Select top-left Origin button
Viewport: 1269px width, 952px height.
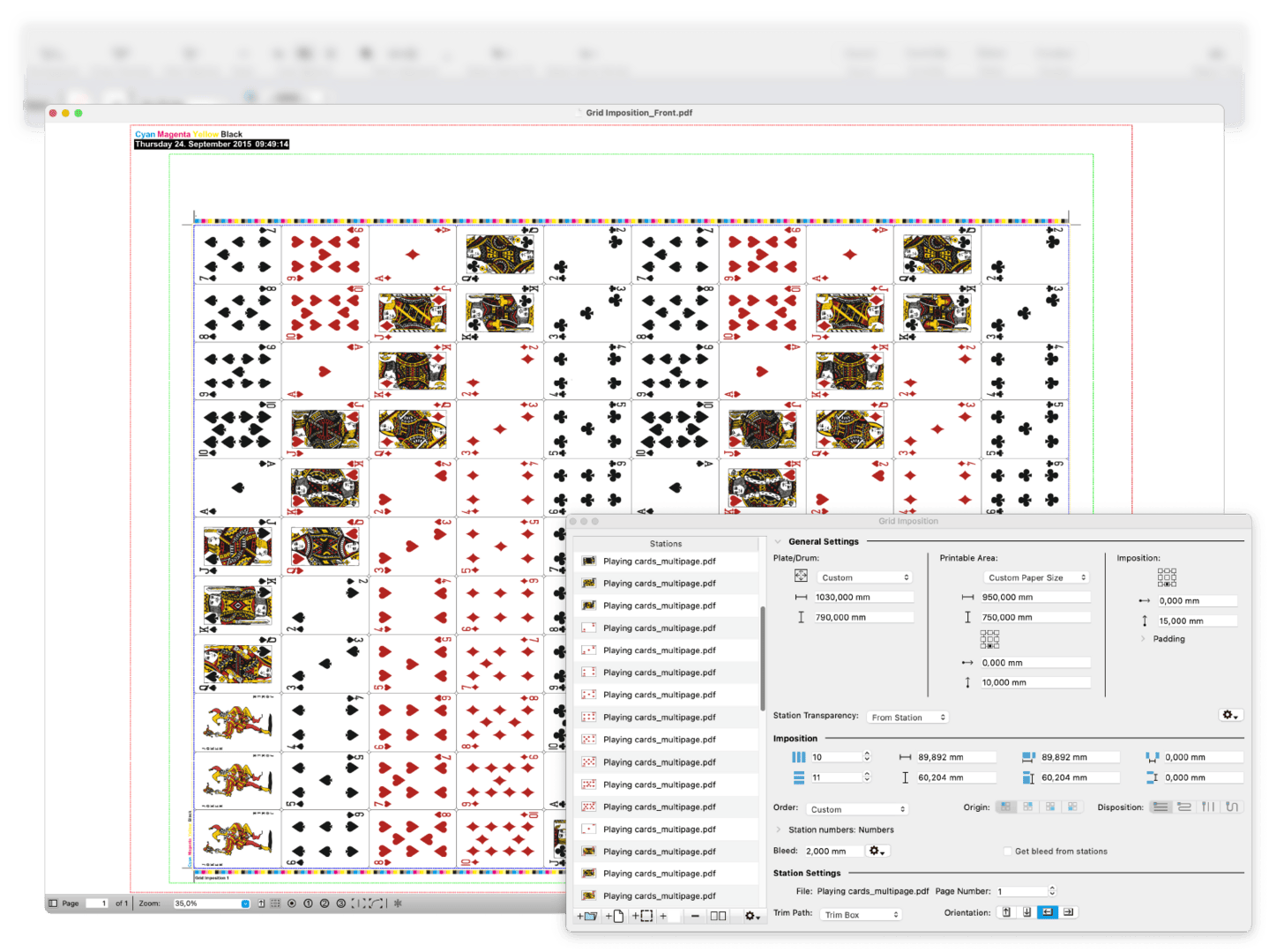(x=1006, y=807)
